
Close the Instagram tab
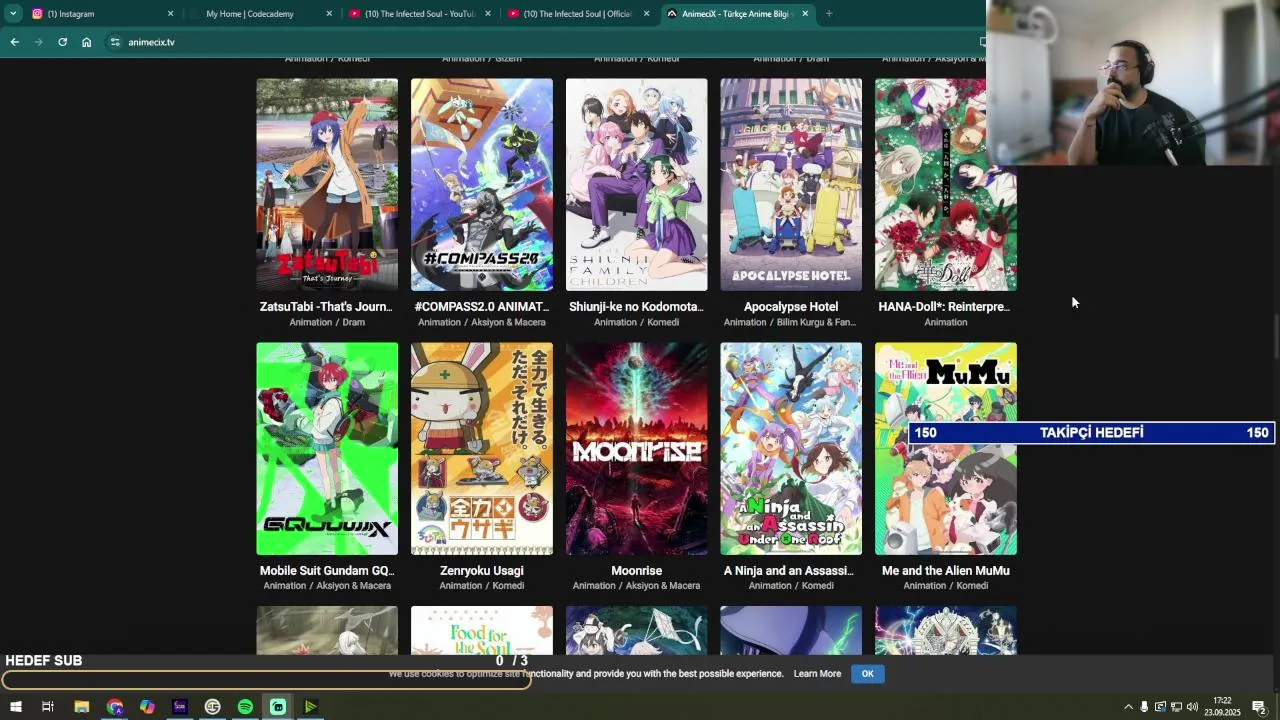point(170,14)
